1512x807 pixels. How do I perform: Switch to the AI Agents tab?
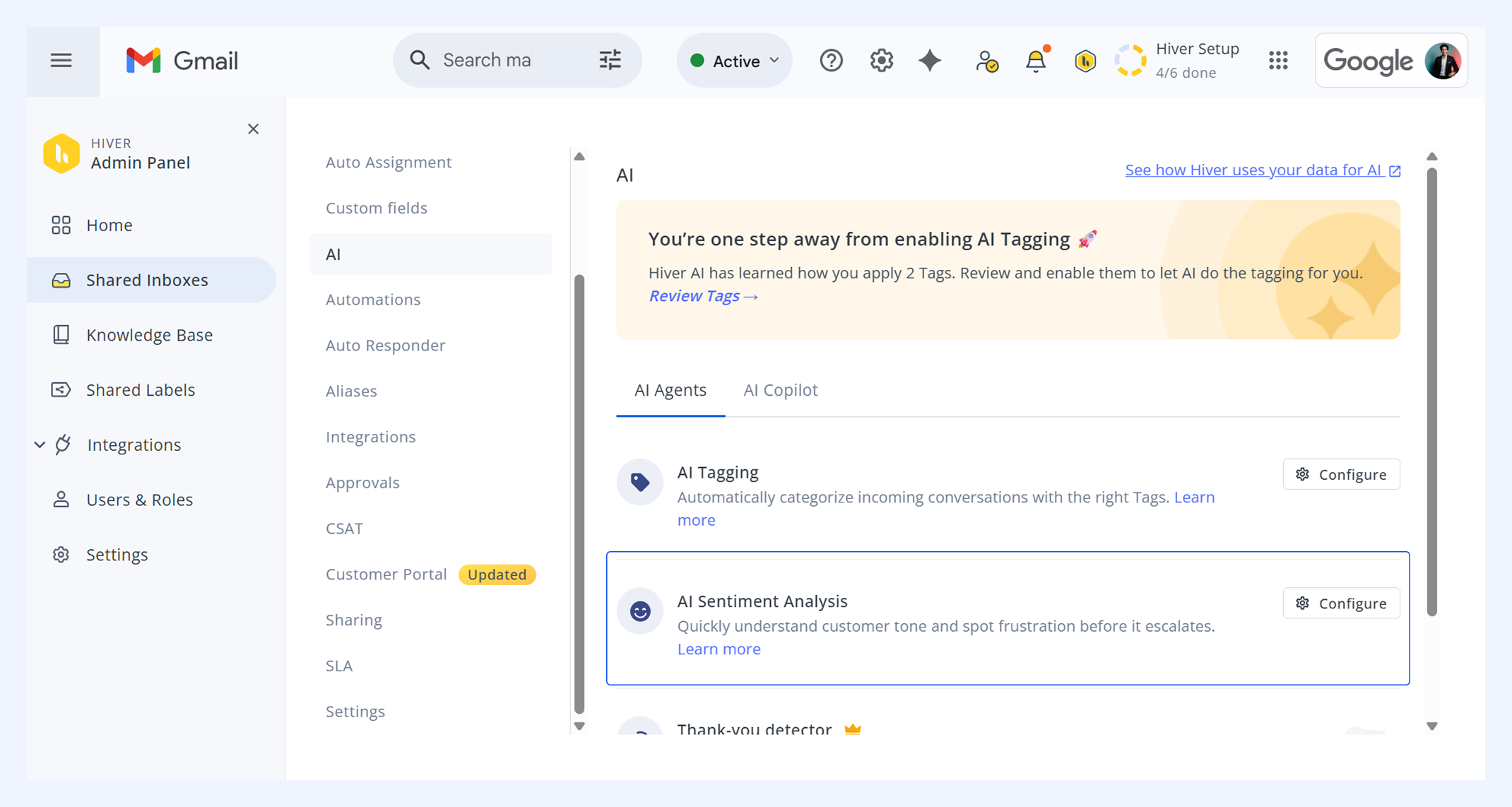pyautogui.click(x=671, y=390)
